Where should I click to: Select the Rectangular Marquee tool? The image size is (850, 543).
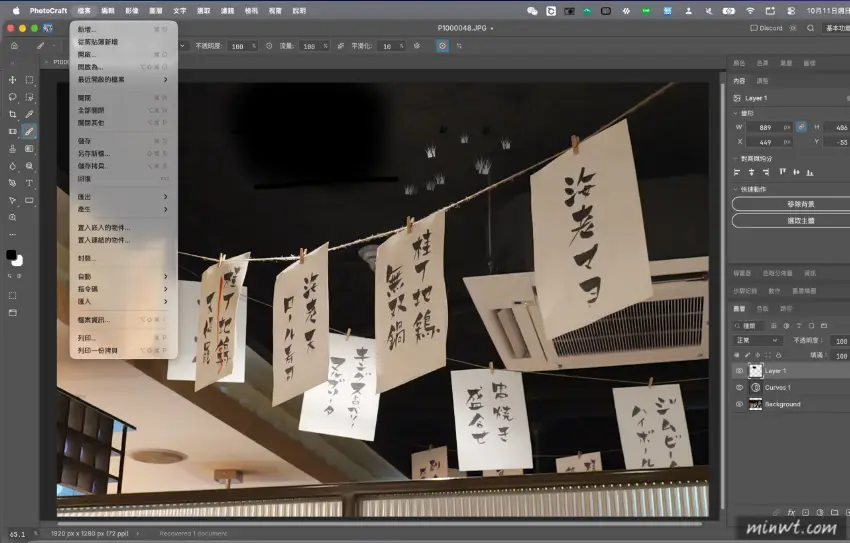29,80
